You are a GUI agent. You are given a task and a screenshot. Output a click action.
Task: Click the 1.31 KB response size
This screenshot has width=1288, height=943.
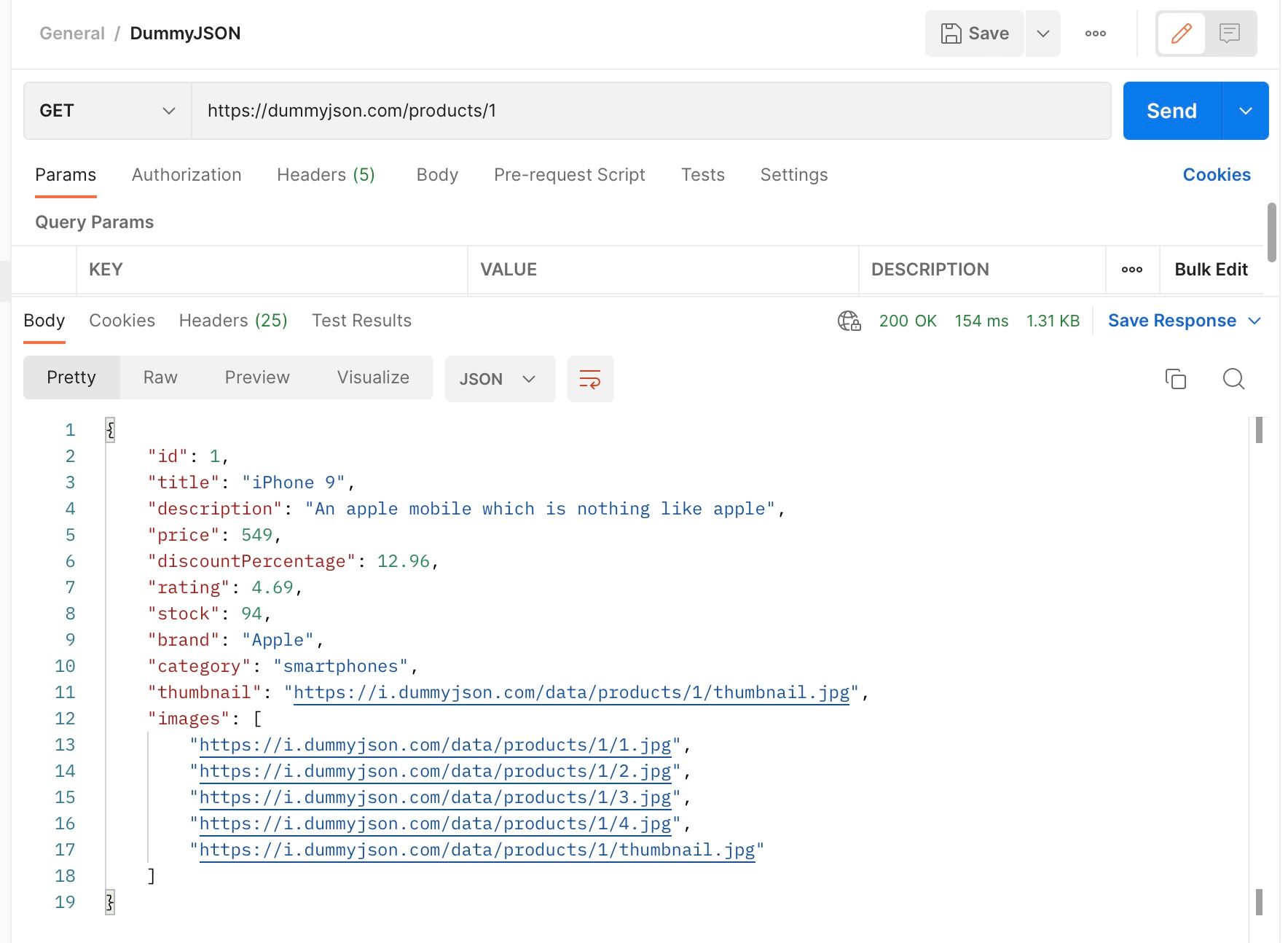pos(1053,321)
